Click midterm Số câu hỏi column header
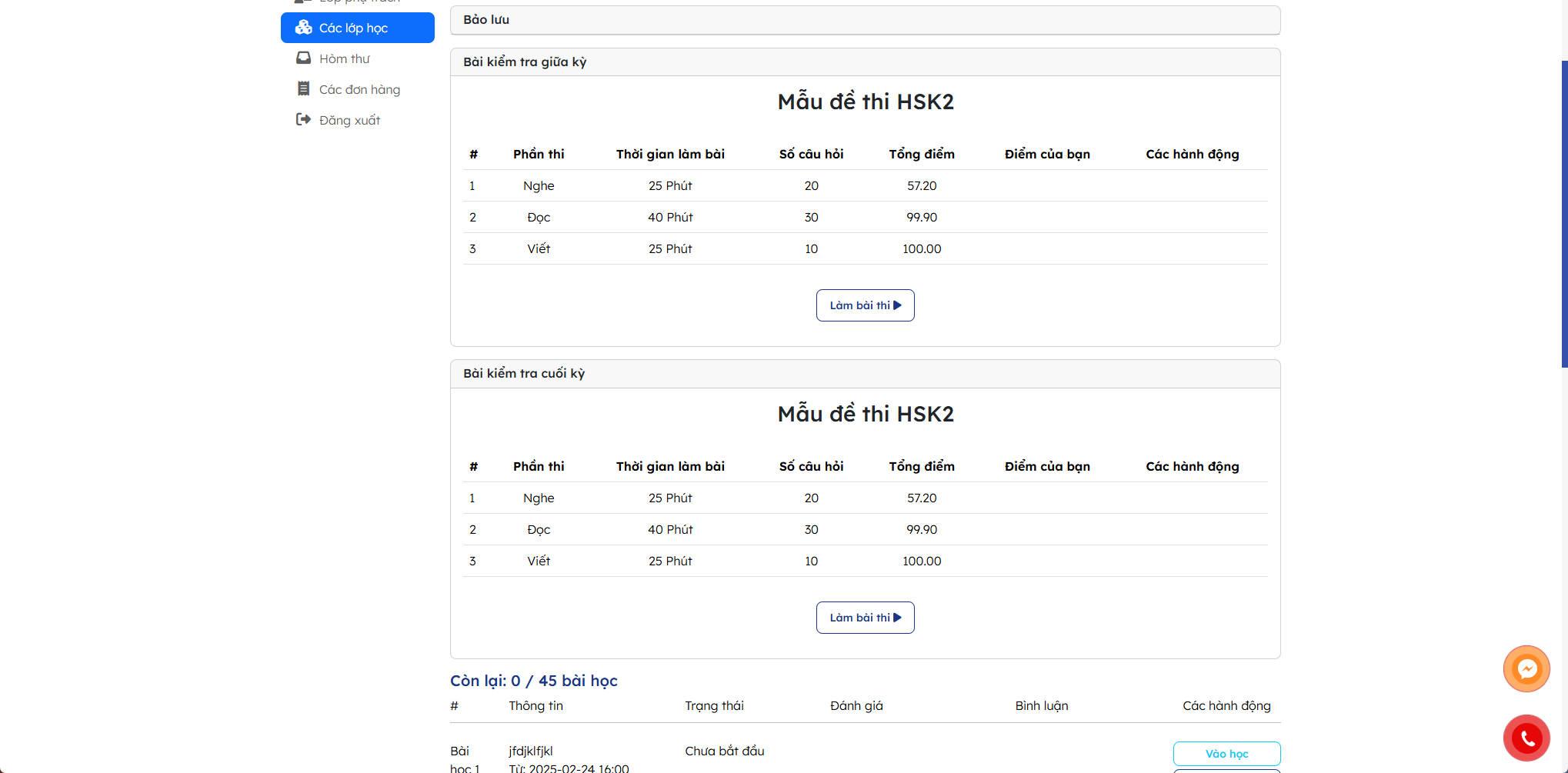The width and height of the screenshot is (1568, 773). pos(811,155)
